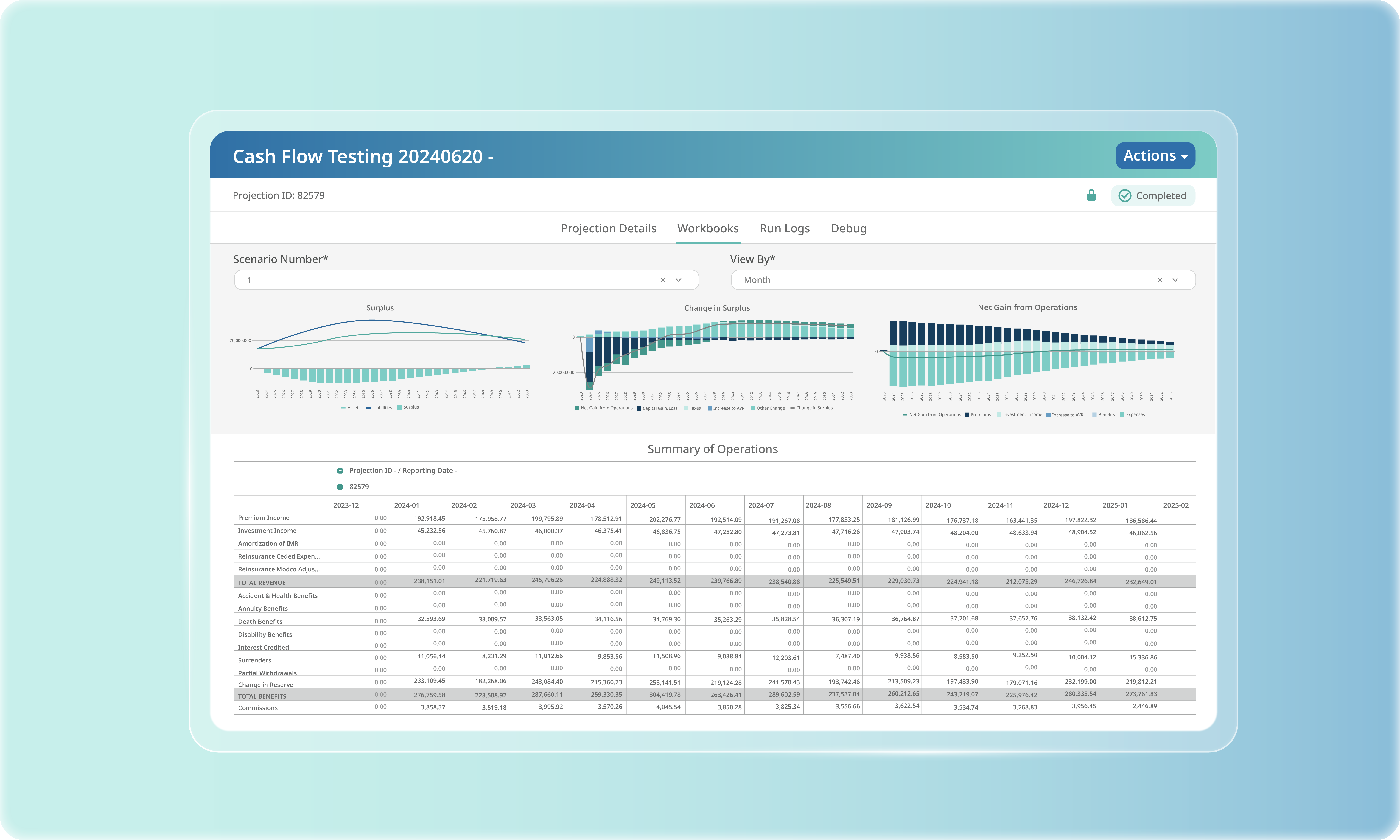Toggle Increase to AVR in Net Gain chart
The width and height of the screenshot is (1400, 840).
[x=1065, y=415]
